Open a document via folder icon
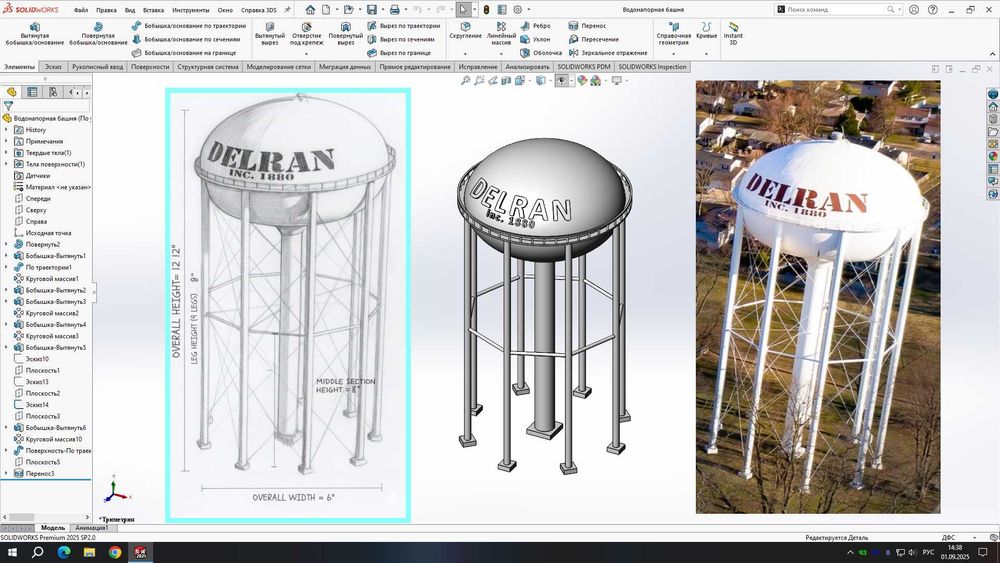This screenshot has width=1000, height=563. click(x=348, y=10)
